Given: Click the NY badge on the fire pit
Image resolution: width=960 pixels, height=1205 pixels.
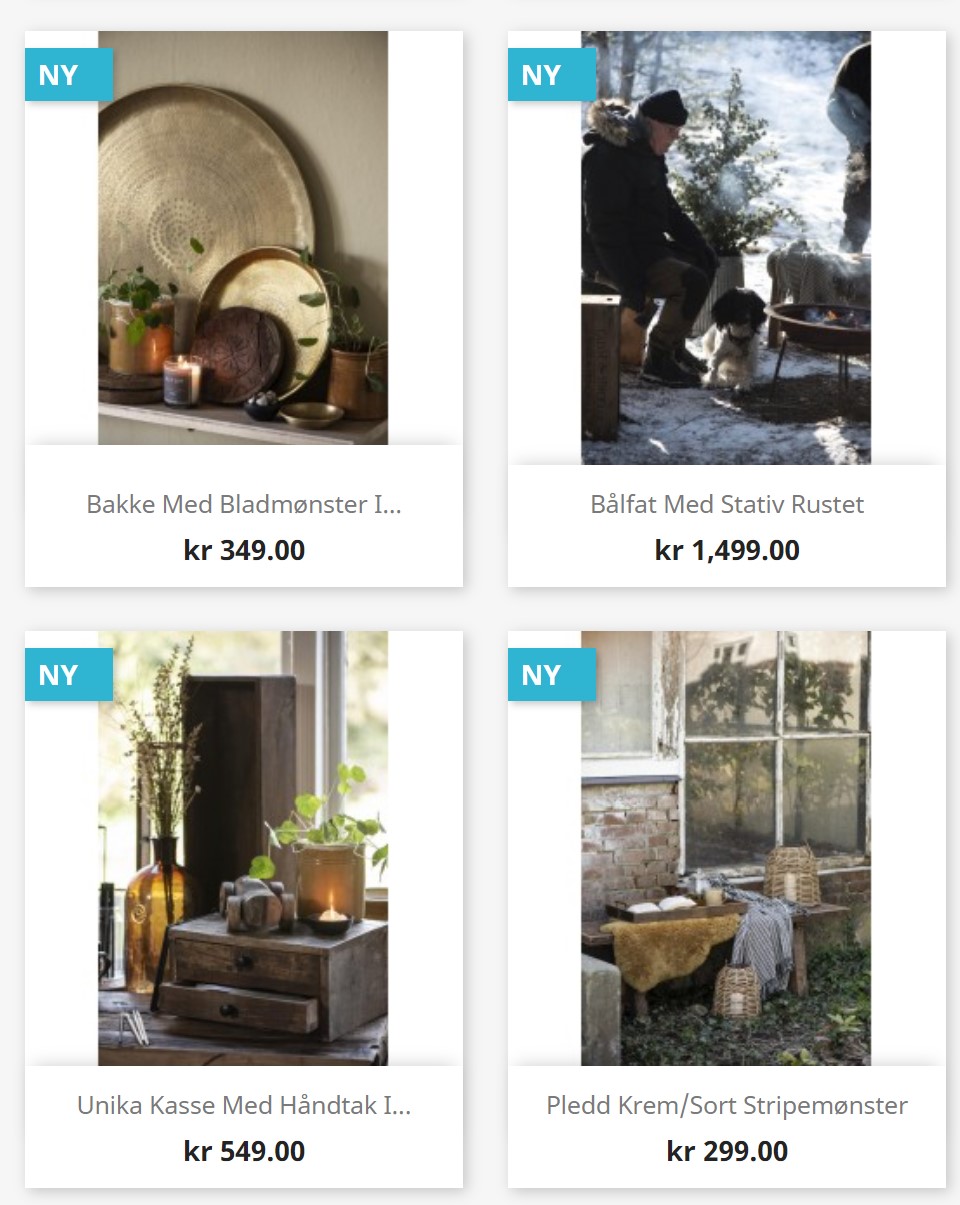Looking at the screenshot, I should (x=552, y=75).
